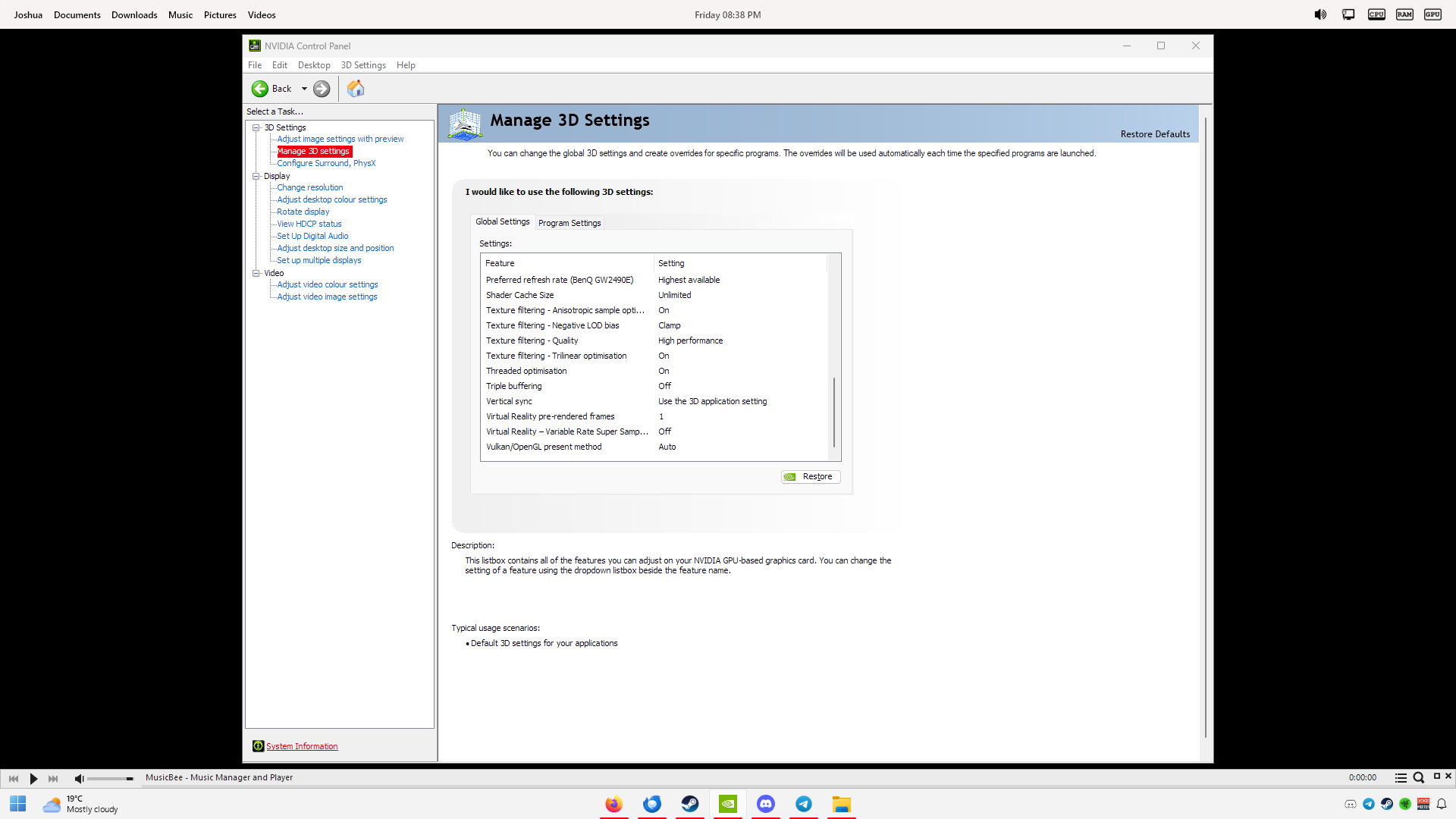Open the weather widget

(80, 804)
